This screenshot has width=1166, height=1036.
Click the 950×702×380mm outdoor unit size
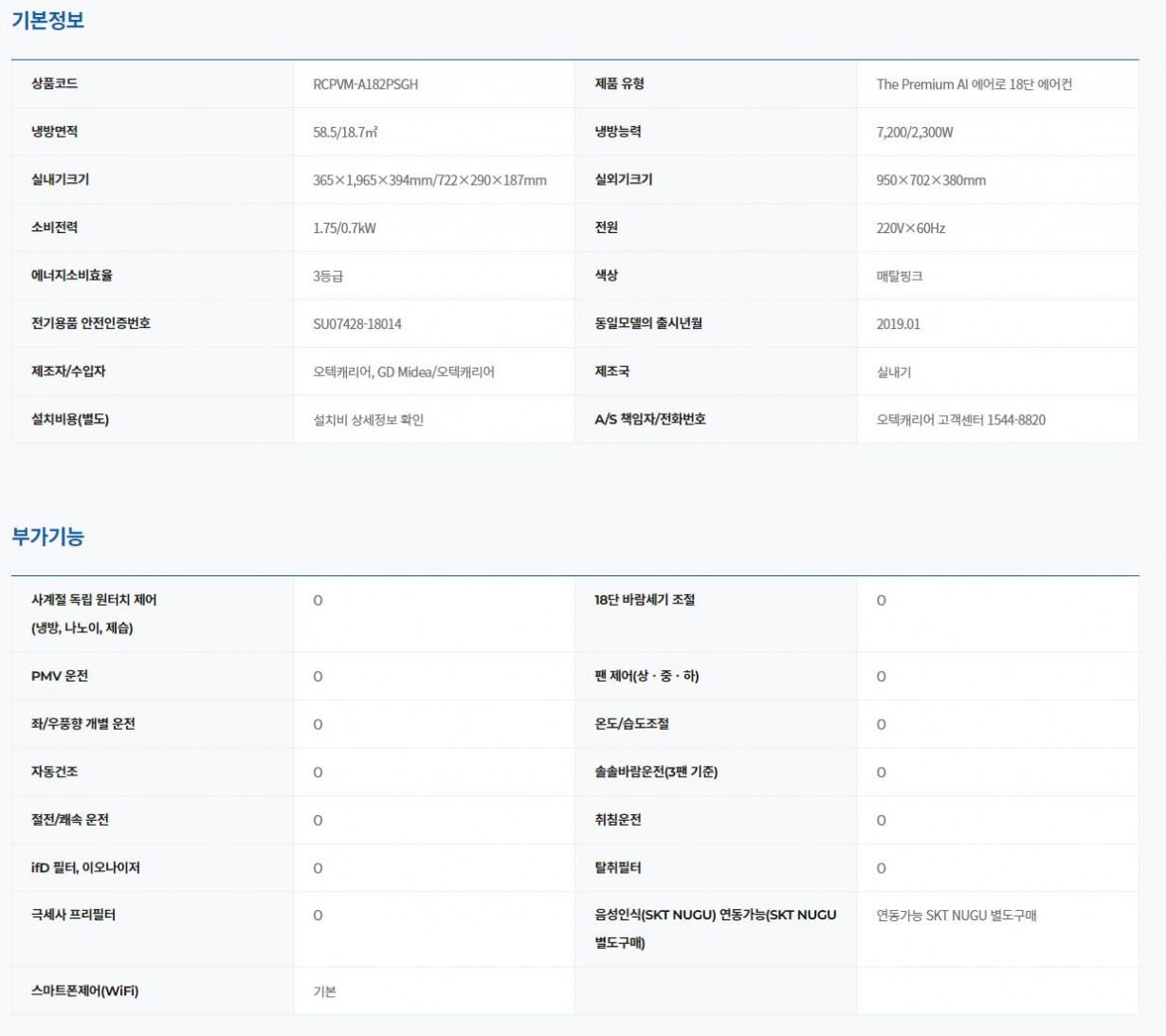930,180
